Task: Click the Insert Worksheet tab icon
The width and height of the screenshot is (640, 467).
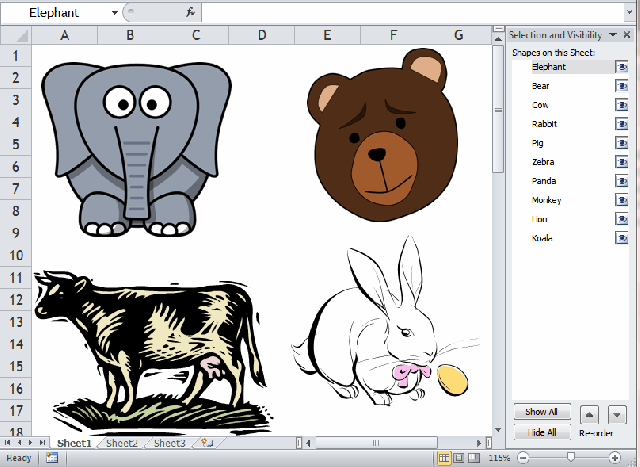Action: 207,442
